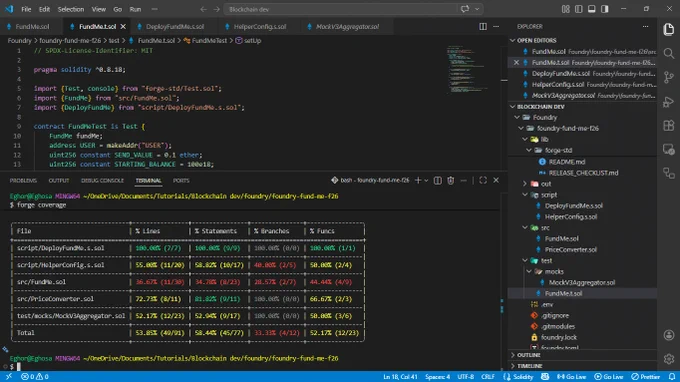Open notifications bell in status bar
This screenshot has height=382, width=680.
(x=672, y=377)
